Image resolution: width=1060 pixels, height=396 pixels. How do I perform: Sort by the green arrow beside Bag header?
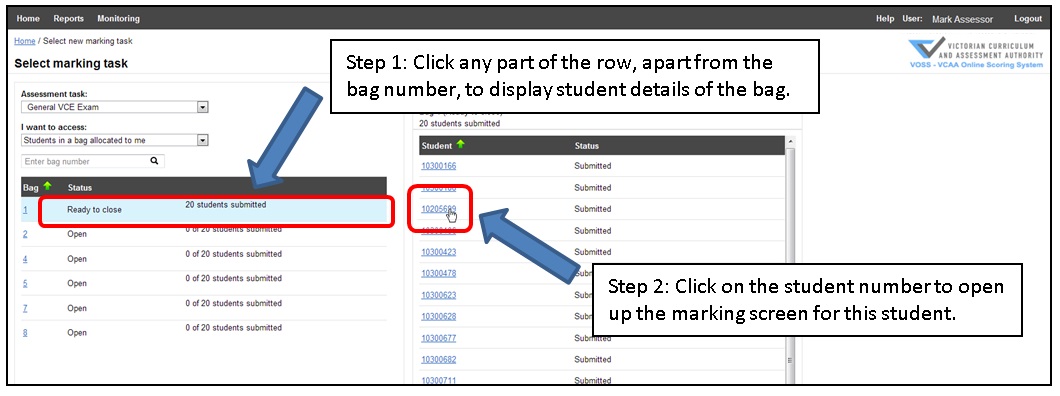(x=47, y=187)
